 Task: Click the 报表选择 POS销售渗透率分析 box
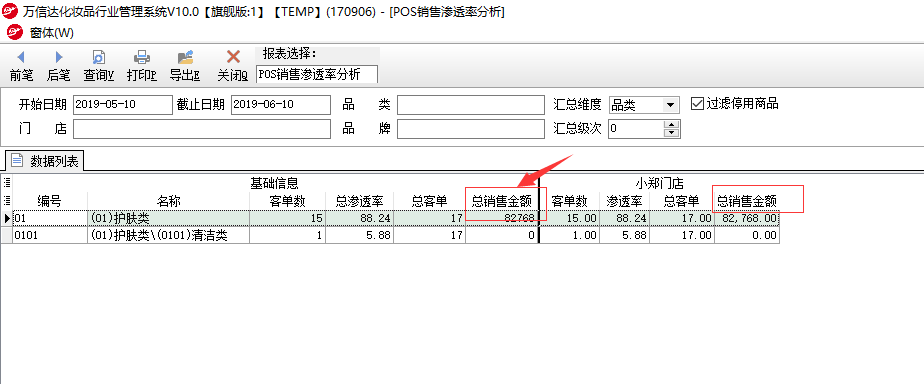(x=318, y=74)
